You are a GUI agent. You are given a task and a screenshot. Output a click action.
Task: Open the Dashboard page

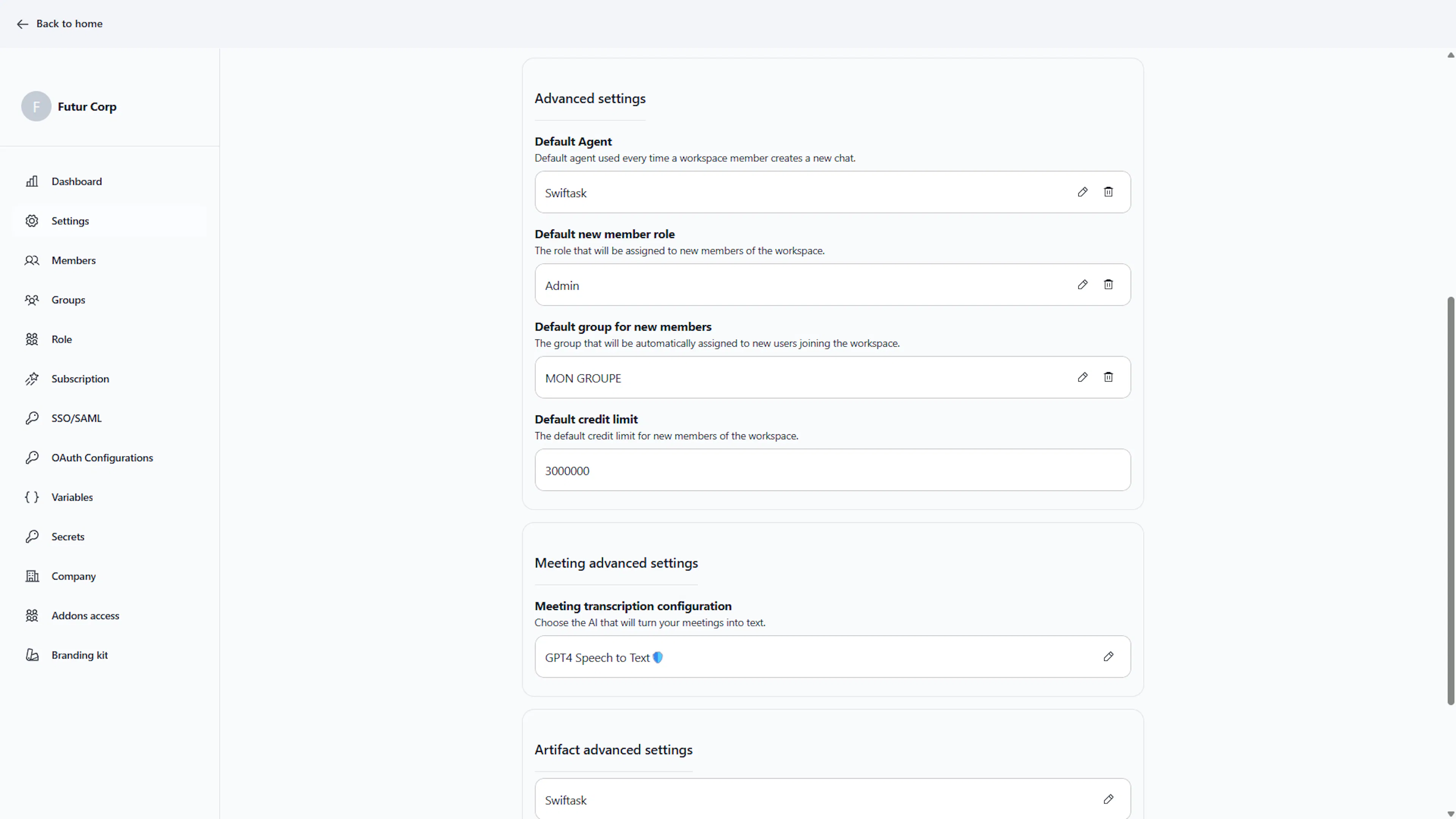[76, 182]
